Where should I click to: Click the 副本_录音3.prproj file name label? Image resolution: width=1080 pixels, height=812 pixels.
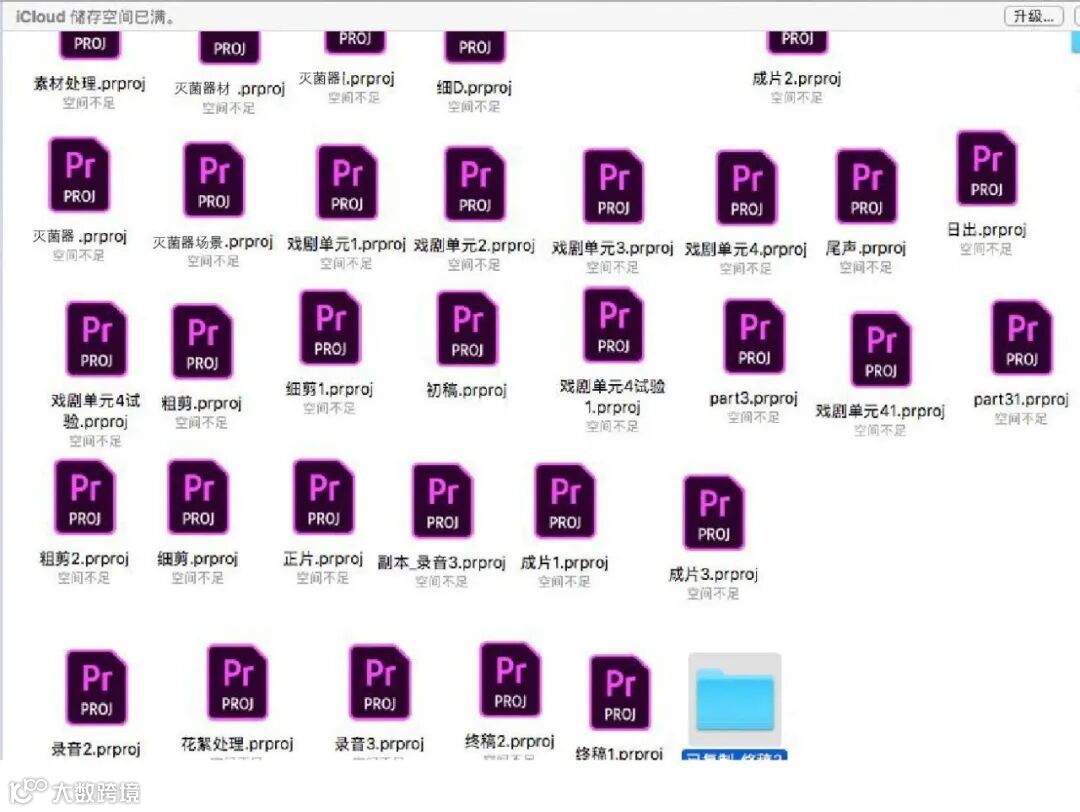tap(442, 563)
